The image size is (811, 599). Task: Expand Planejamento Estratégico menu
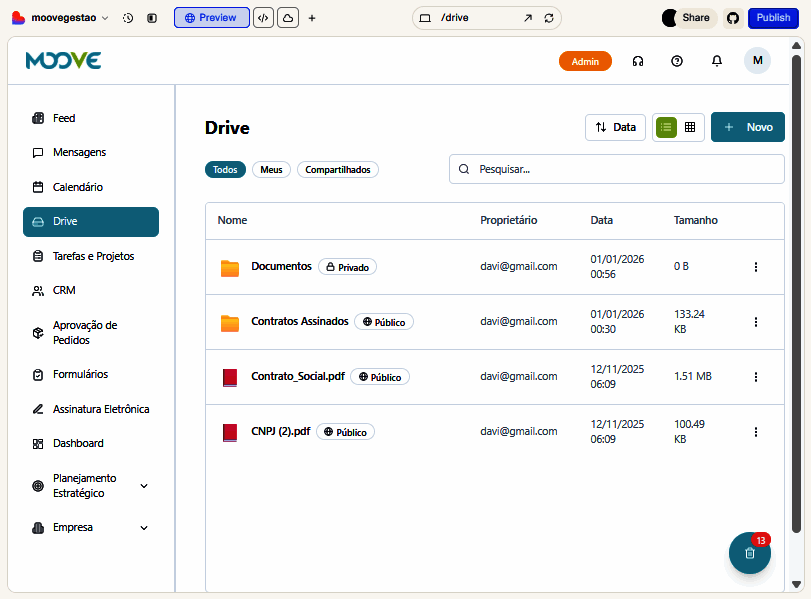144,486
